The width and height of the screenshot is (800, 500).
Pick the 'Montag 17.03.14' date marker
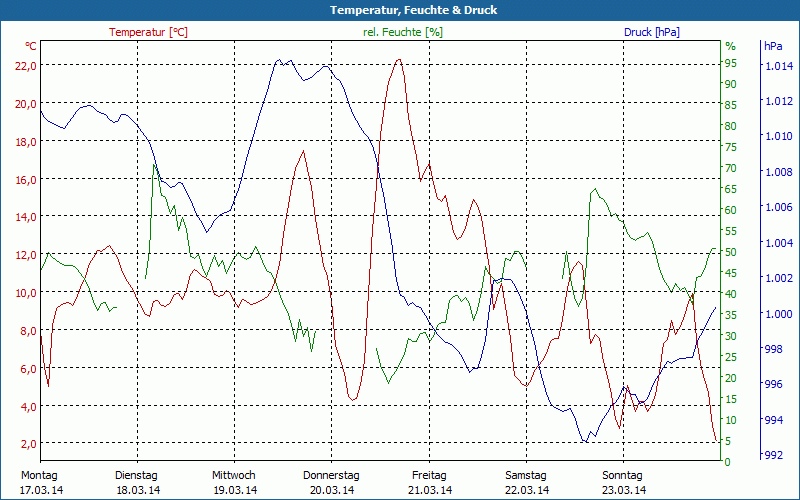[x=40, y=482]
